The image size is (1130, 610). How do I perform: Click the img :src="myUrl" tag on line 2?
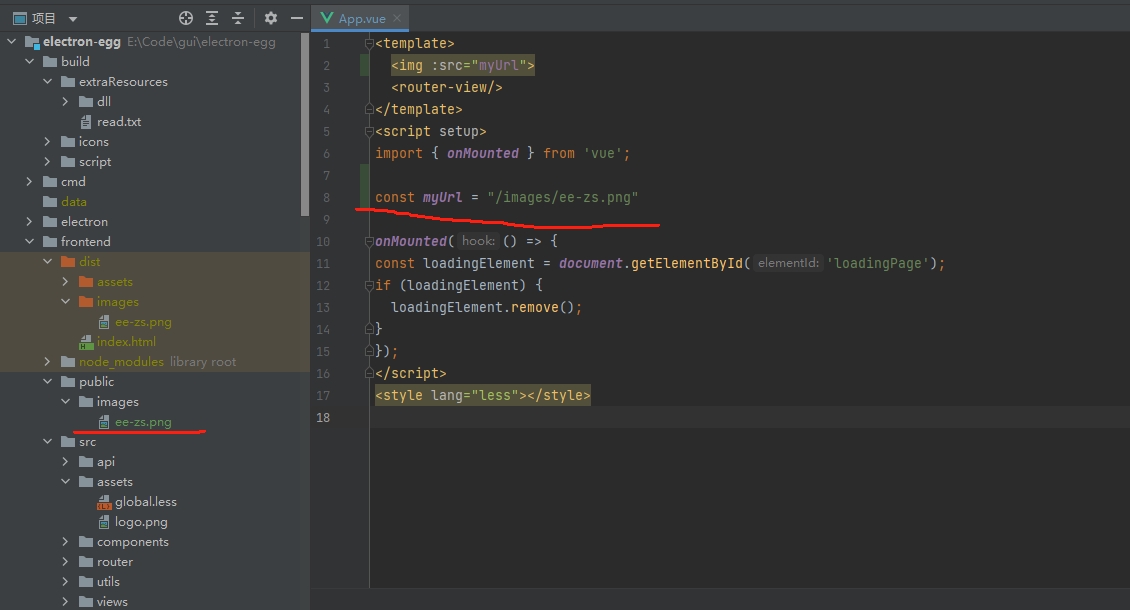[x=463, y=66]
